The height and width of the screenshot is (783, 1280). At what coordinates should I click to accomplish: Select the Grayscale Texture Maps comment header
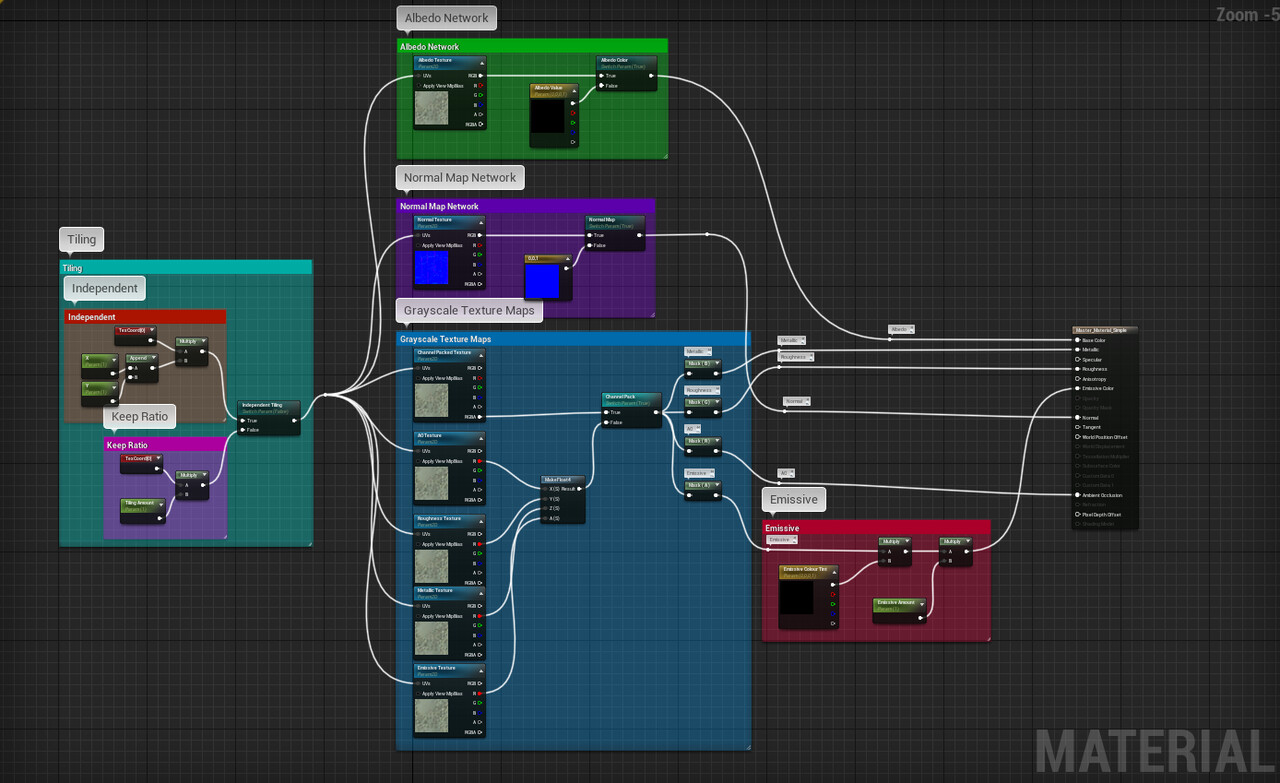pos(574,339)
